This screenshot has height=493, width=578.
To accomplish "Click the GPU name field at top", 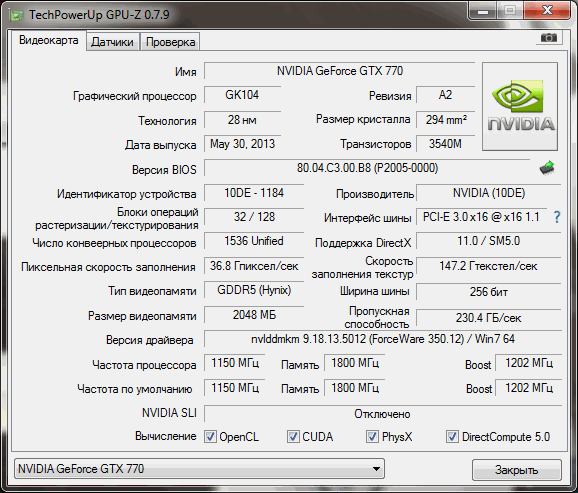I will [x=340, y=70].
